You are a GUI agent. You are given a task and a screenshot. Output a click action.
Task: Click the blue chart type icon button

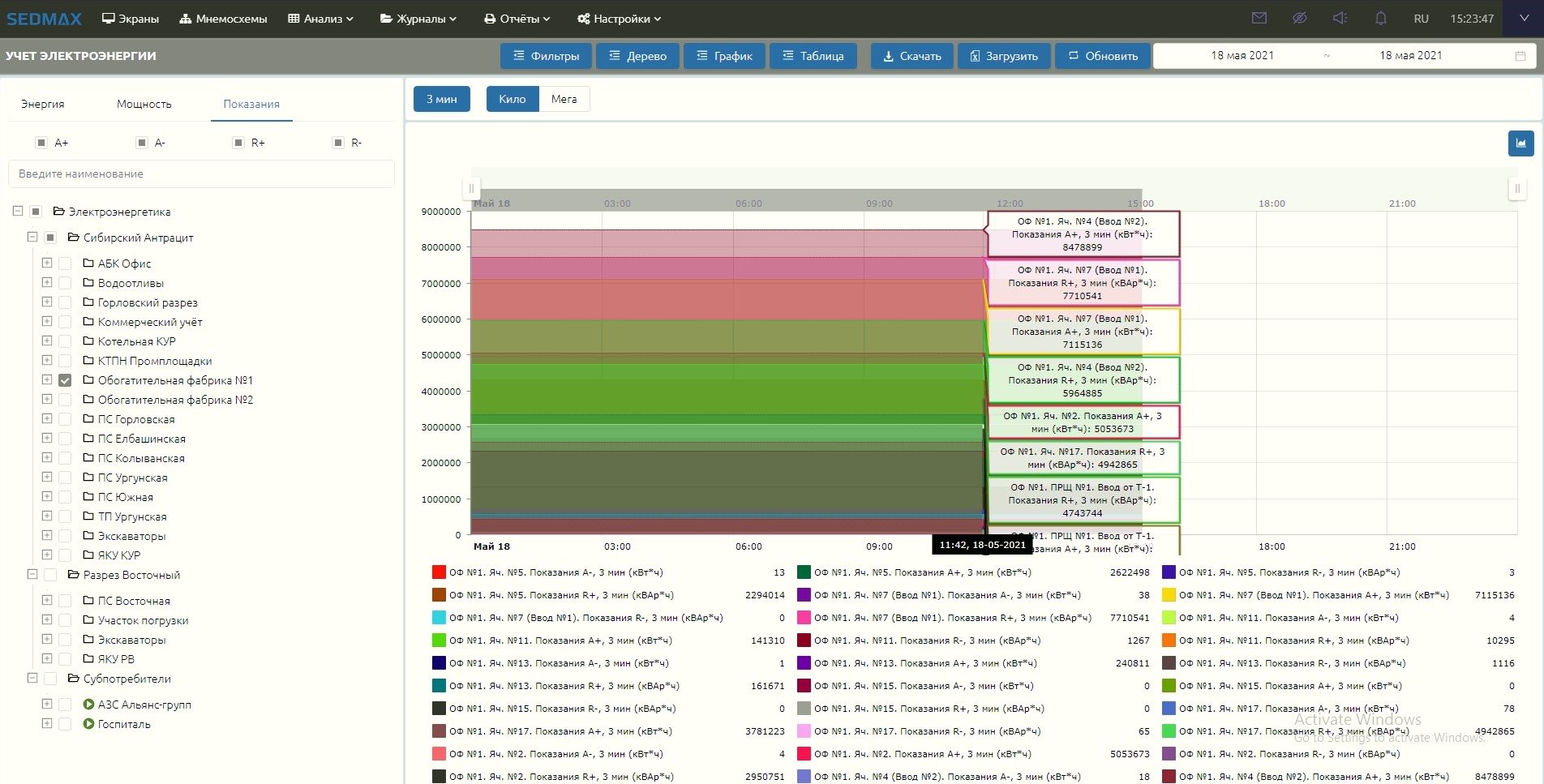point(1520,144)
